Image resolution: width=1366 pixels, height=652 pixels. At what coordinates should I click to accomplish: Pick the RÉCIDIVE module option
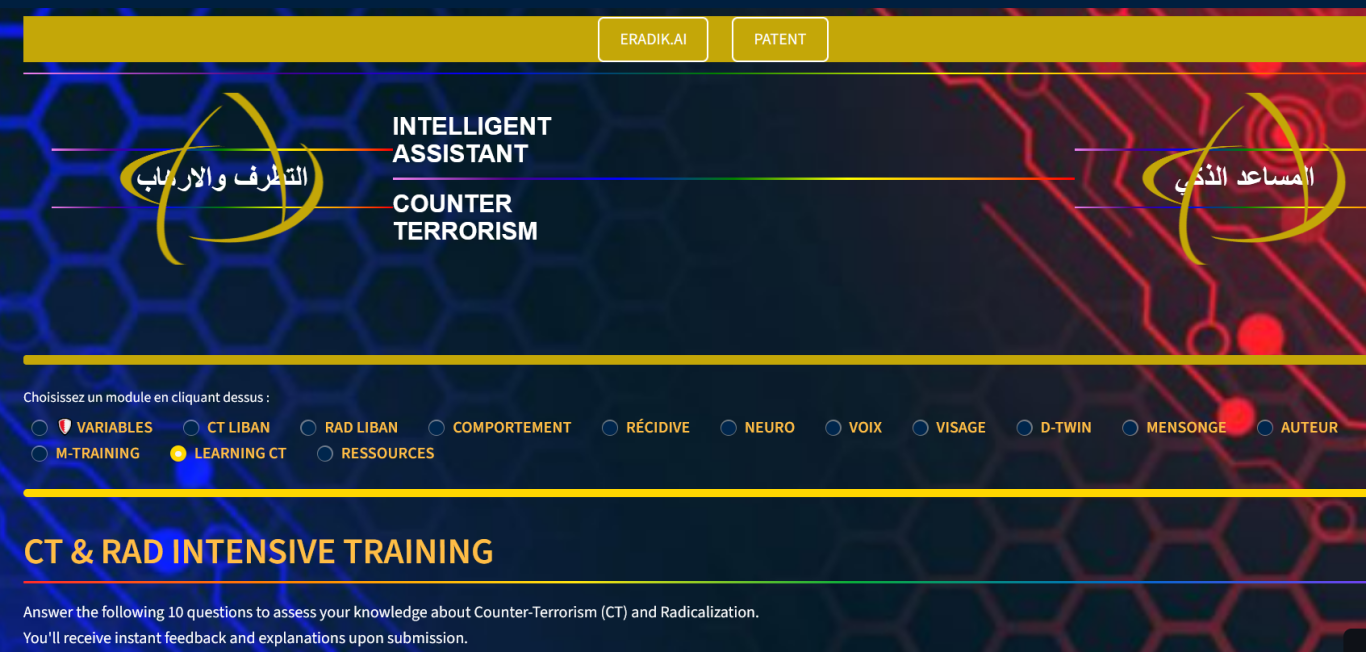tap(610, 428)
